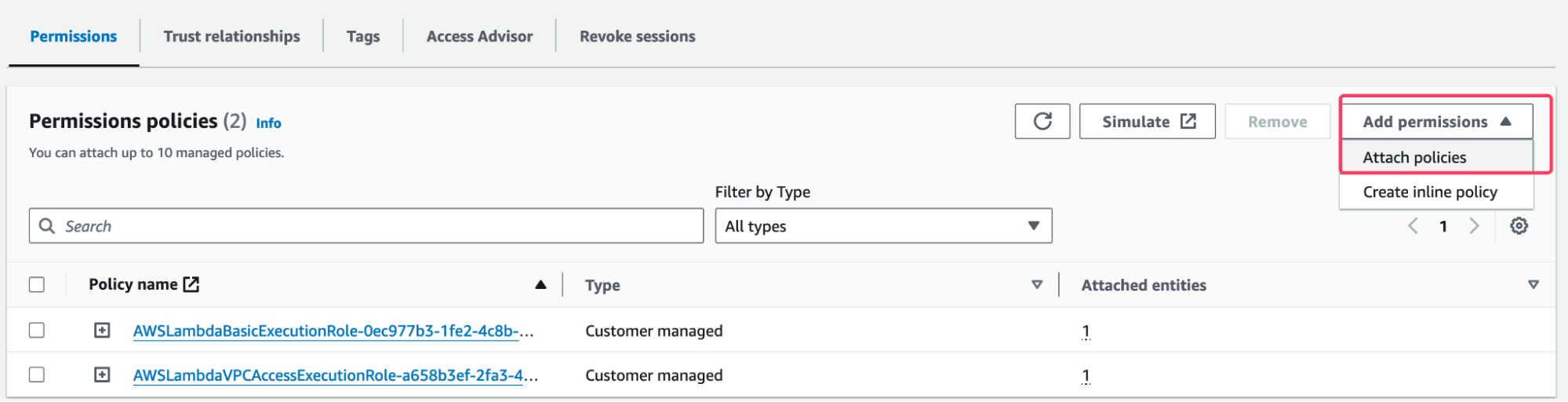The height and width of the screenshot is (402, 1568).
Task: Sort the Attached entities column
Action: point(1533,284)
